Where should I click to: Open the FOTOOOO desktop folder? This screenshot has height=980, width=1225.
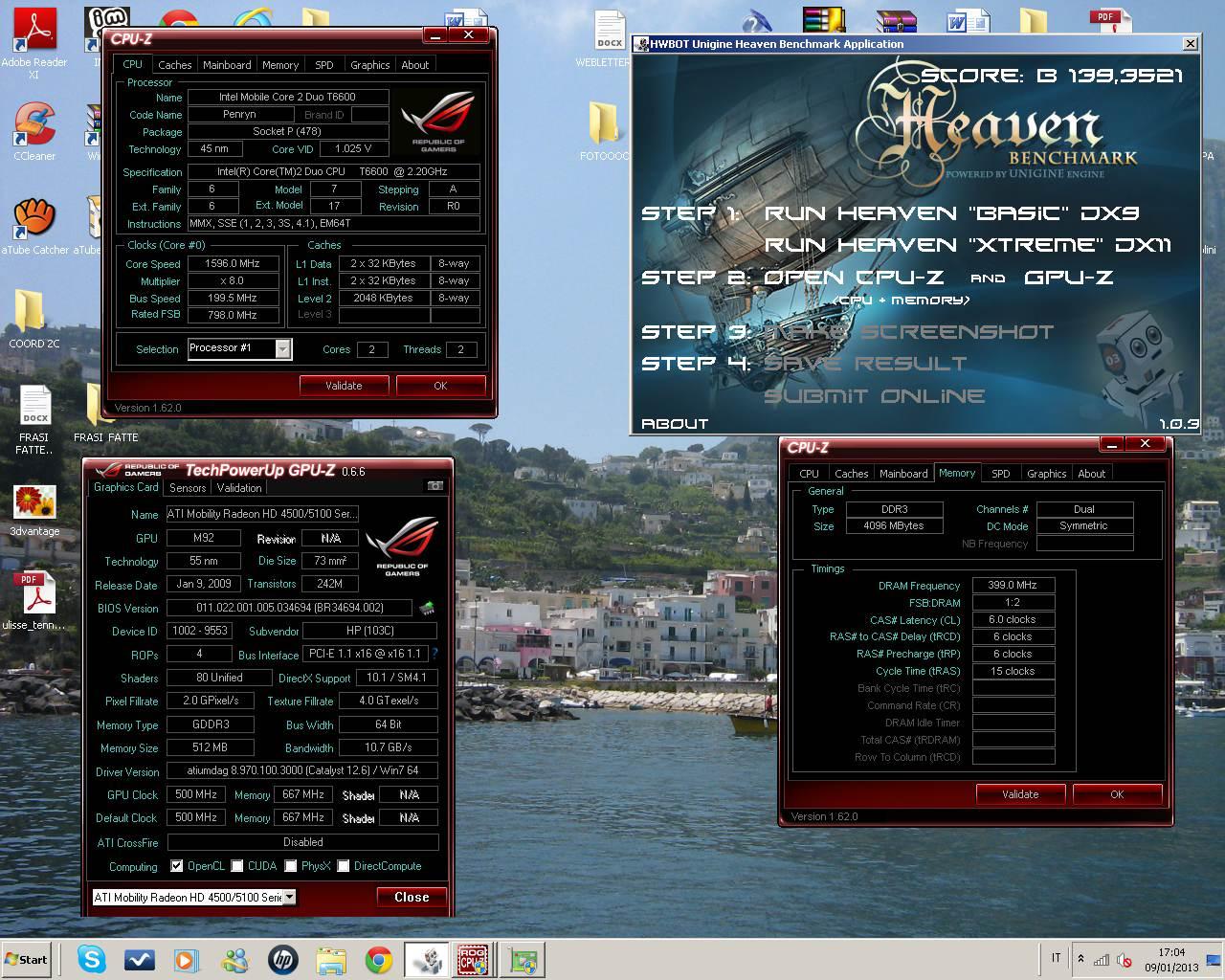(x=606, y=131)
